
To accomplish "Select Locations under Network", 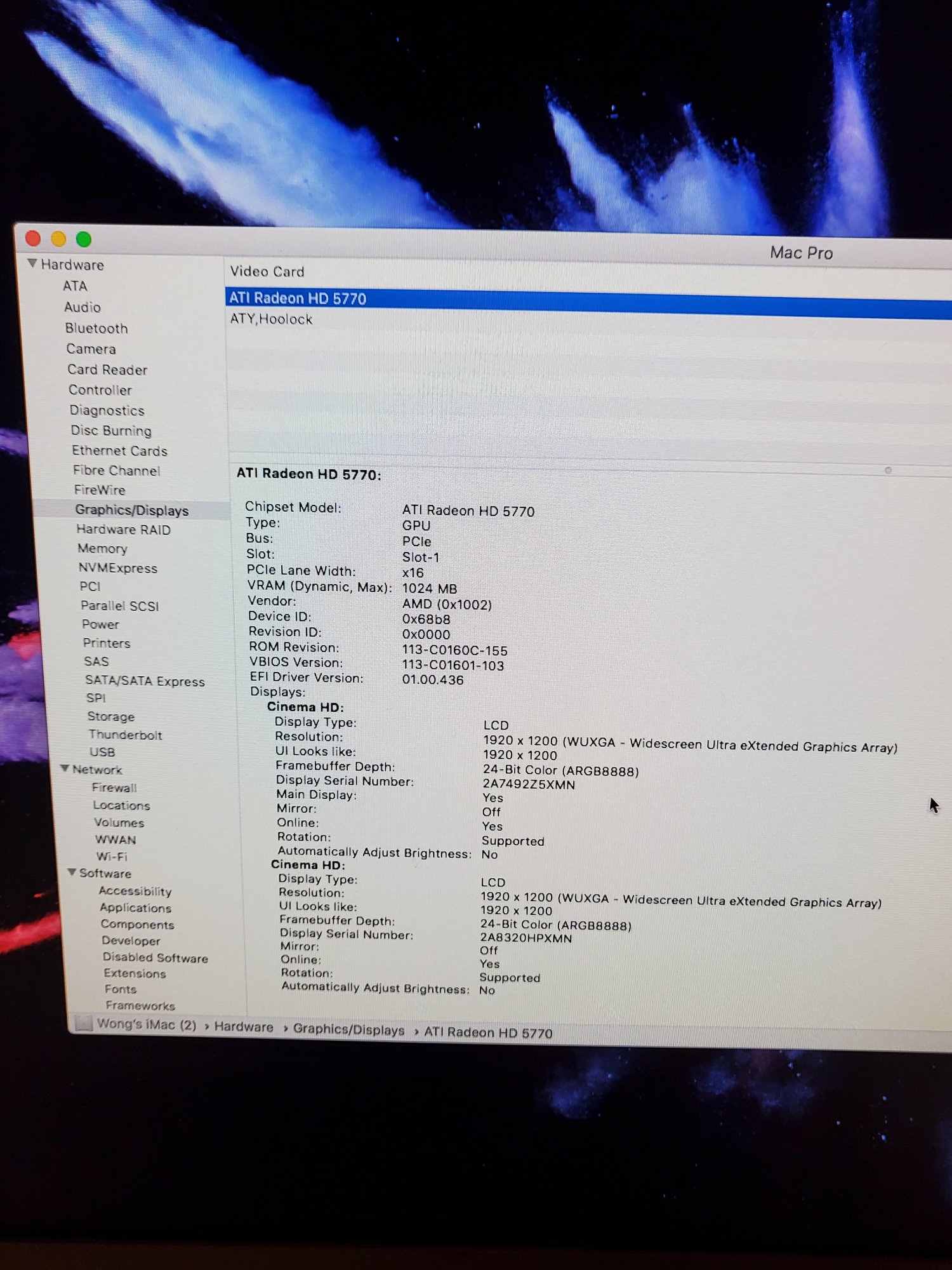I will pos(122,805).
